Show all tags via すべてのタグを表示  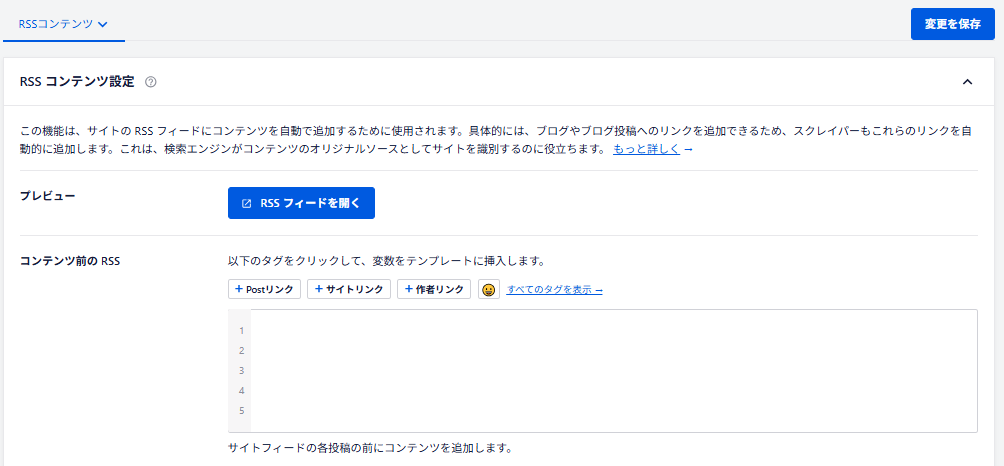(554, 290)
